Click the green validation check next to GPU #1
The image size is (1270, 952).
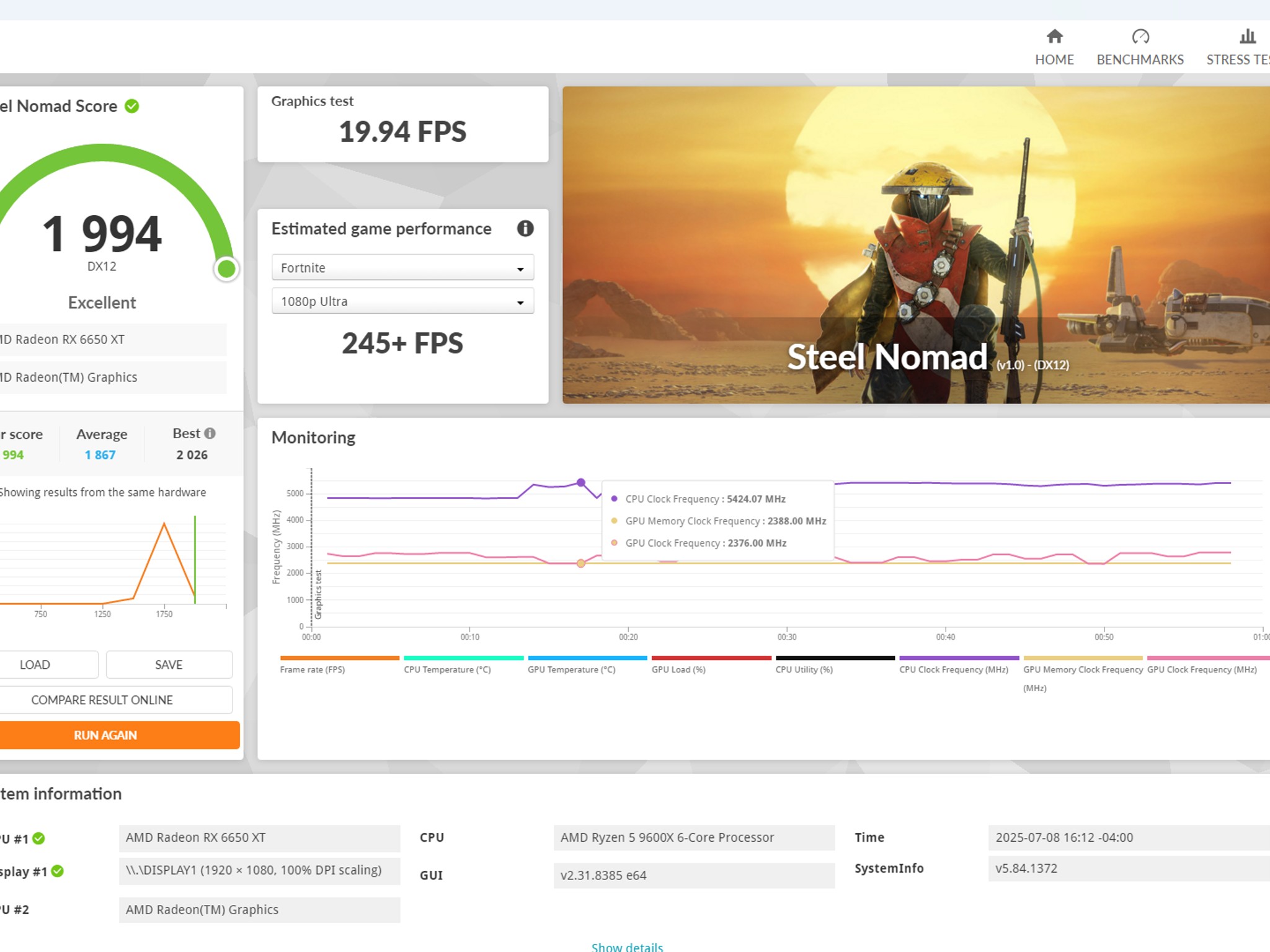pyautogui.click(x=38, y=839)
